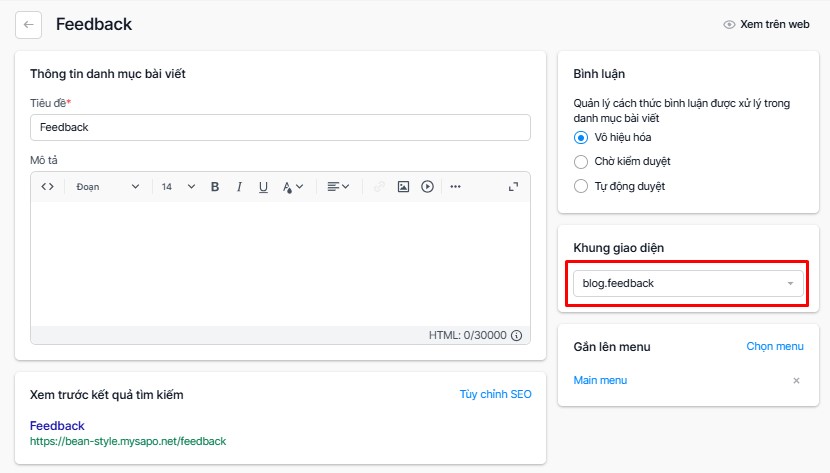This screenshot has height=473, width=830.
Task: Expand editor to fullscreen
Action: [x=513, y=186]
